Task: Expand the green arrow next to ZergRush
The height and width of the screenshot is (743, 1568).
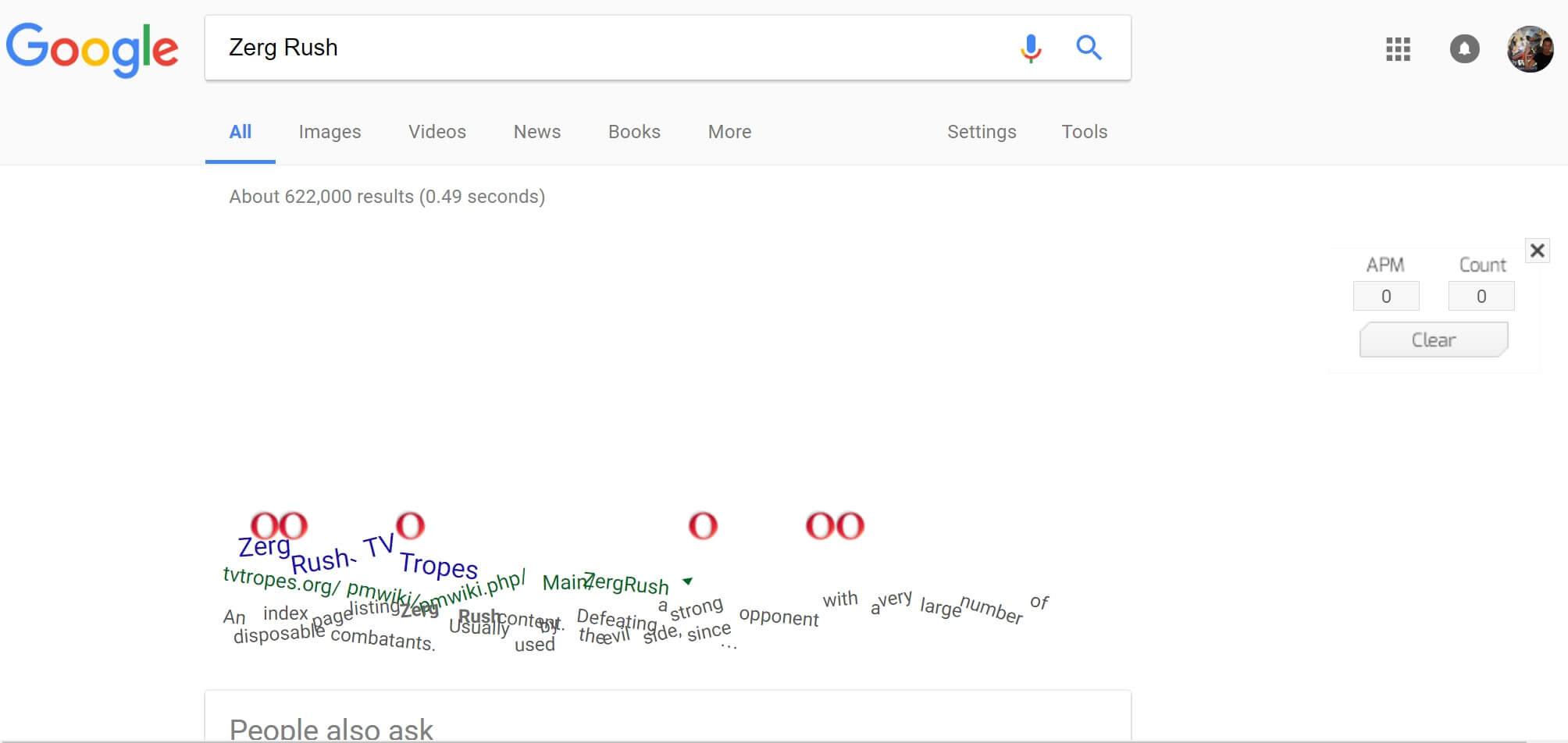Action: tap(687, 581)
